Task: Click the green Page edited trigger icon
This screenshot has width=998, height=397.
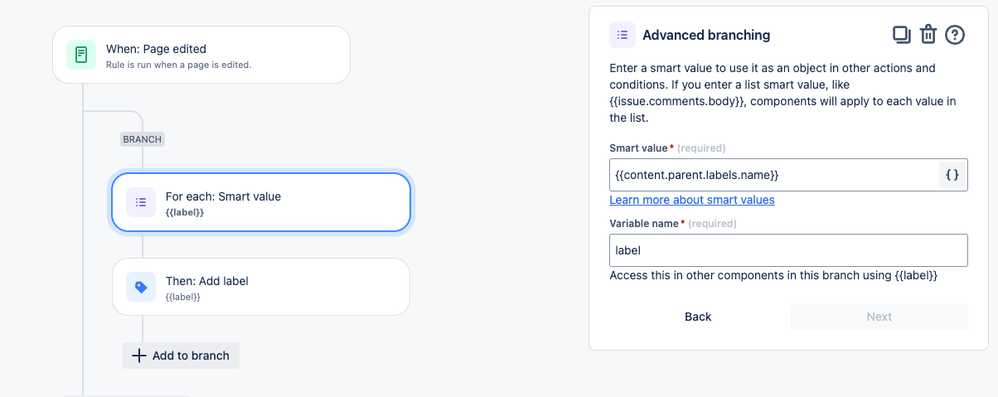Action: coord(81,55)
